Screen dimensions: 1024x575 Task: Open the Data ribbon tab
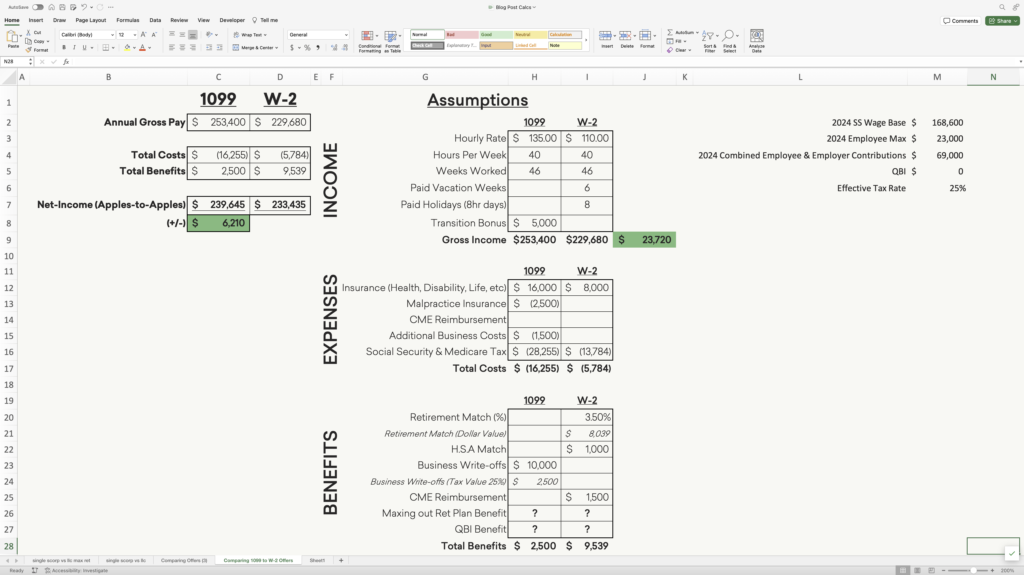(155, 20)
